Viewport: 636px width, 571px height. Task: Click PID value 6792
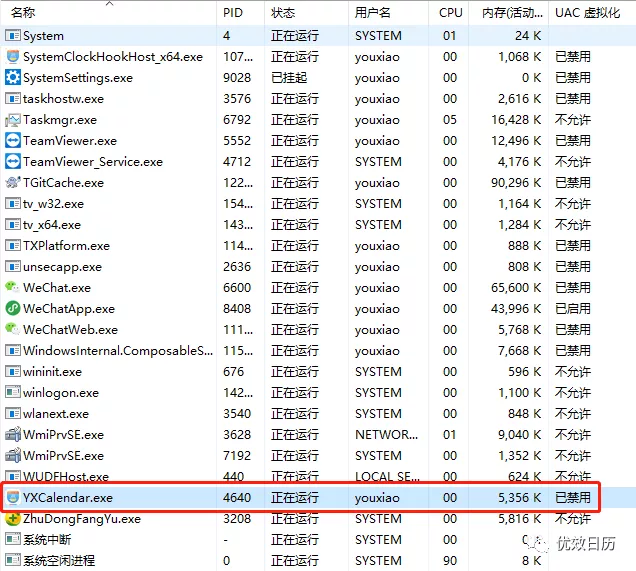tap(237, 120)
